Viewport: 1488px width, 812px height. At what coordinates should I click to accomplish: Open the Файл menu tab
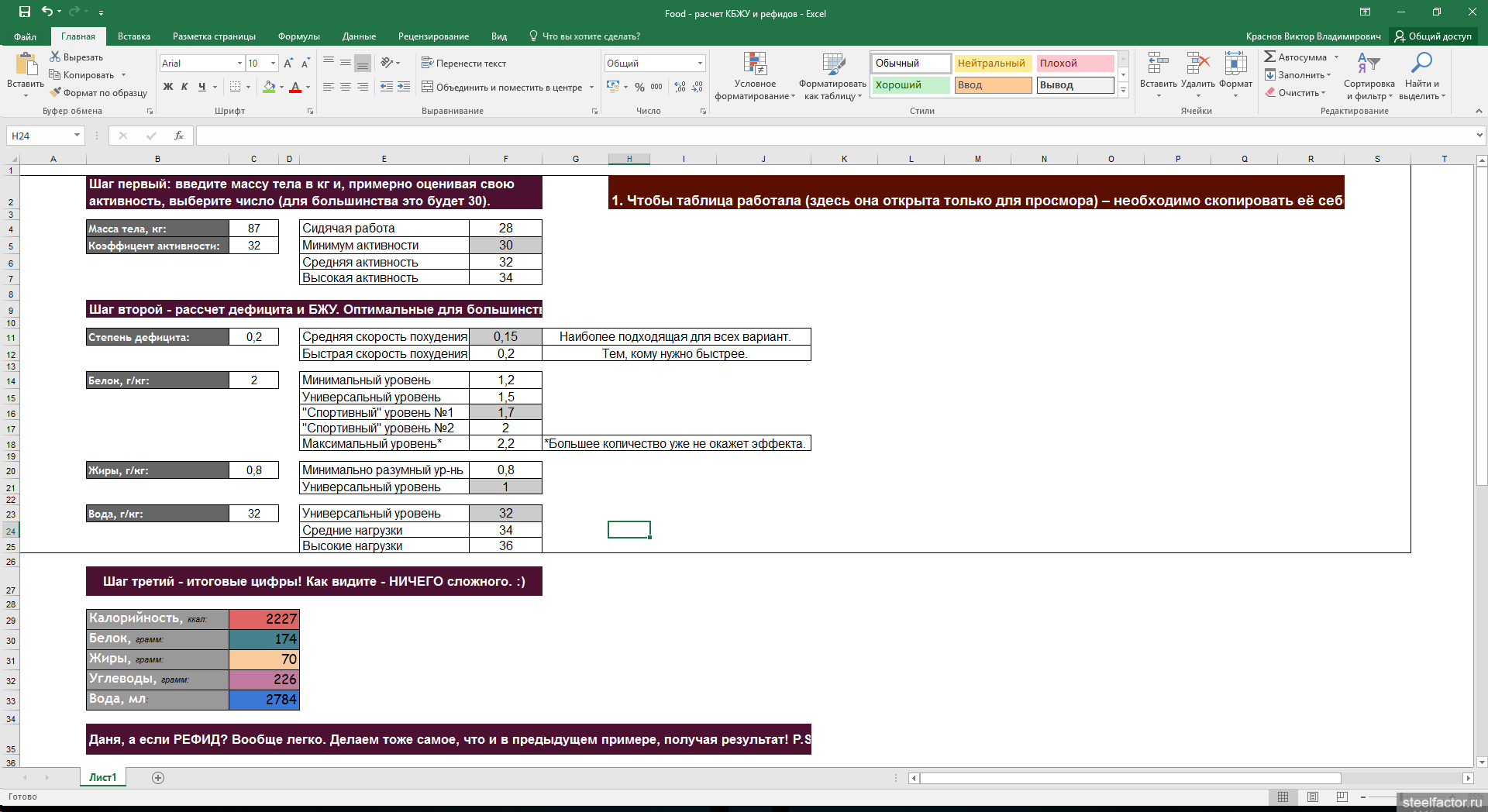(x=25, y=36)
